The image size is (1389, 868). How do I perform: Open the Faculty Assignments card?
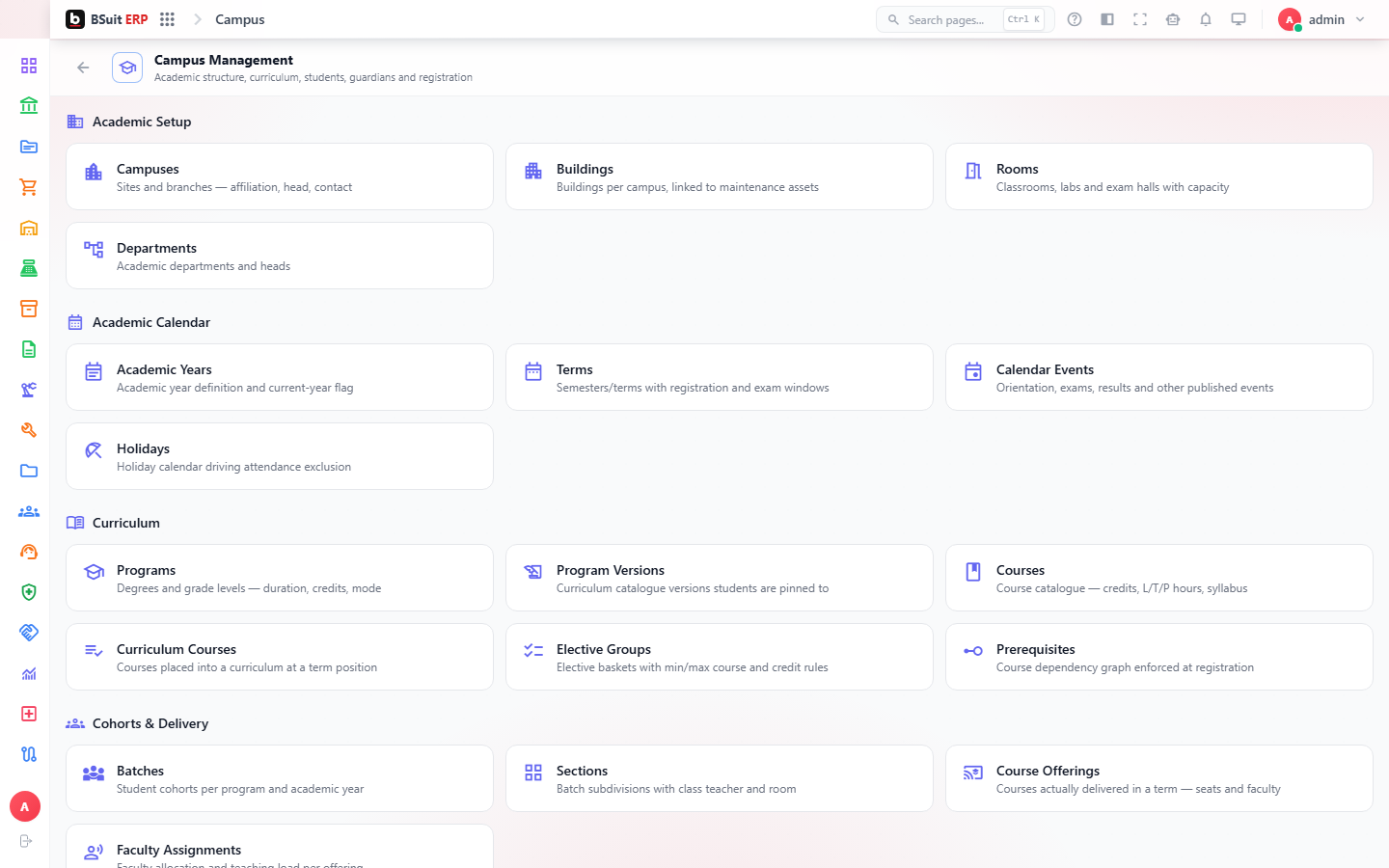(280, 847)
